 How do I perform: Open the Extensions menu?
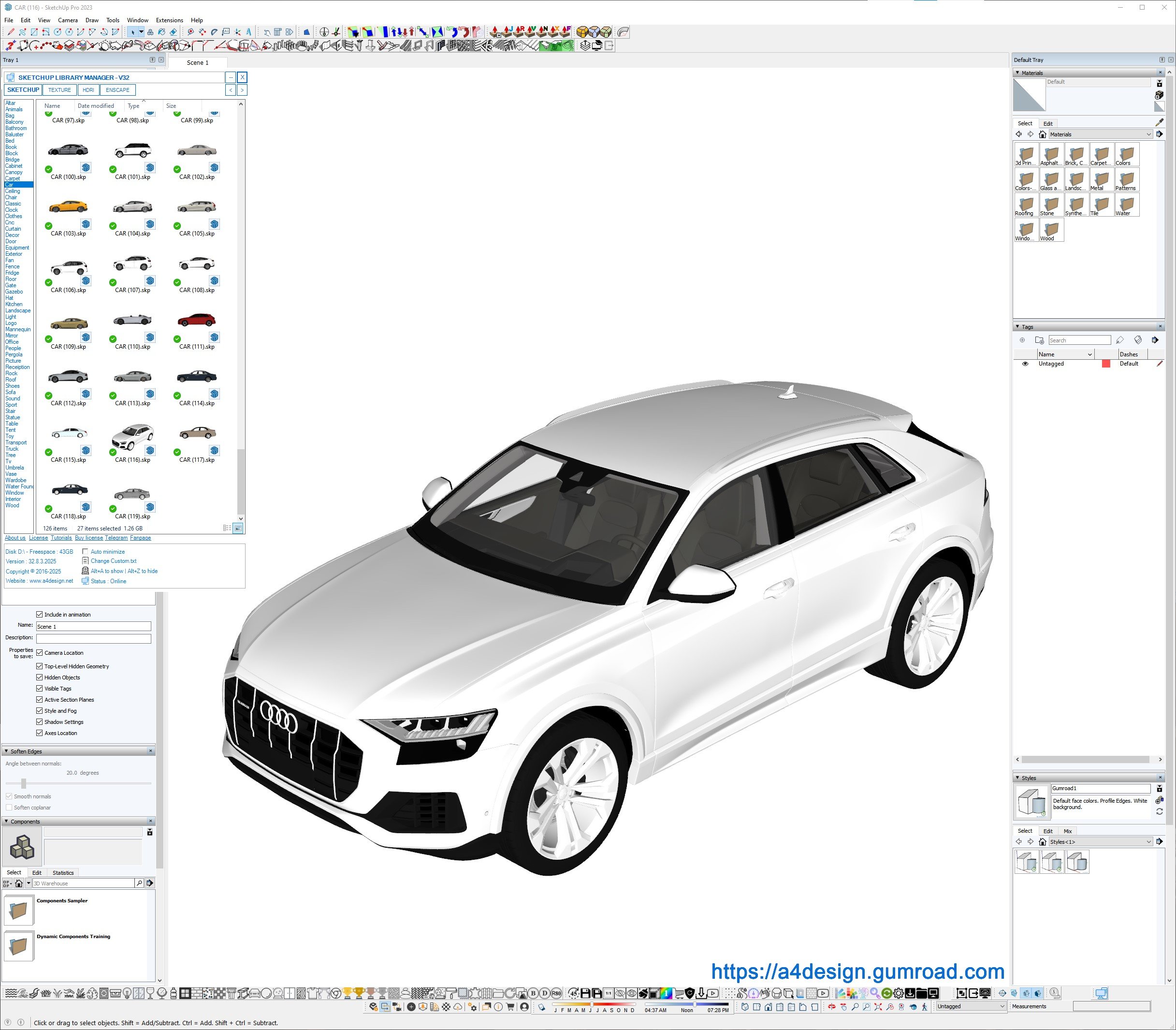170,20
